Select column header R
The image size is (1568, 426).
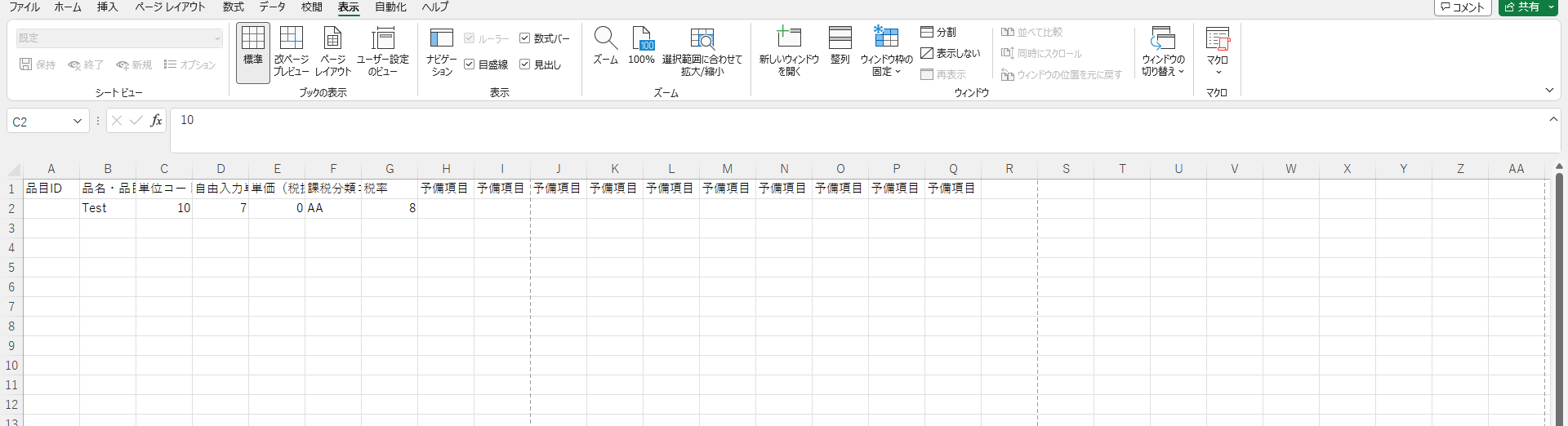(x=1009, y=169)
